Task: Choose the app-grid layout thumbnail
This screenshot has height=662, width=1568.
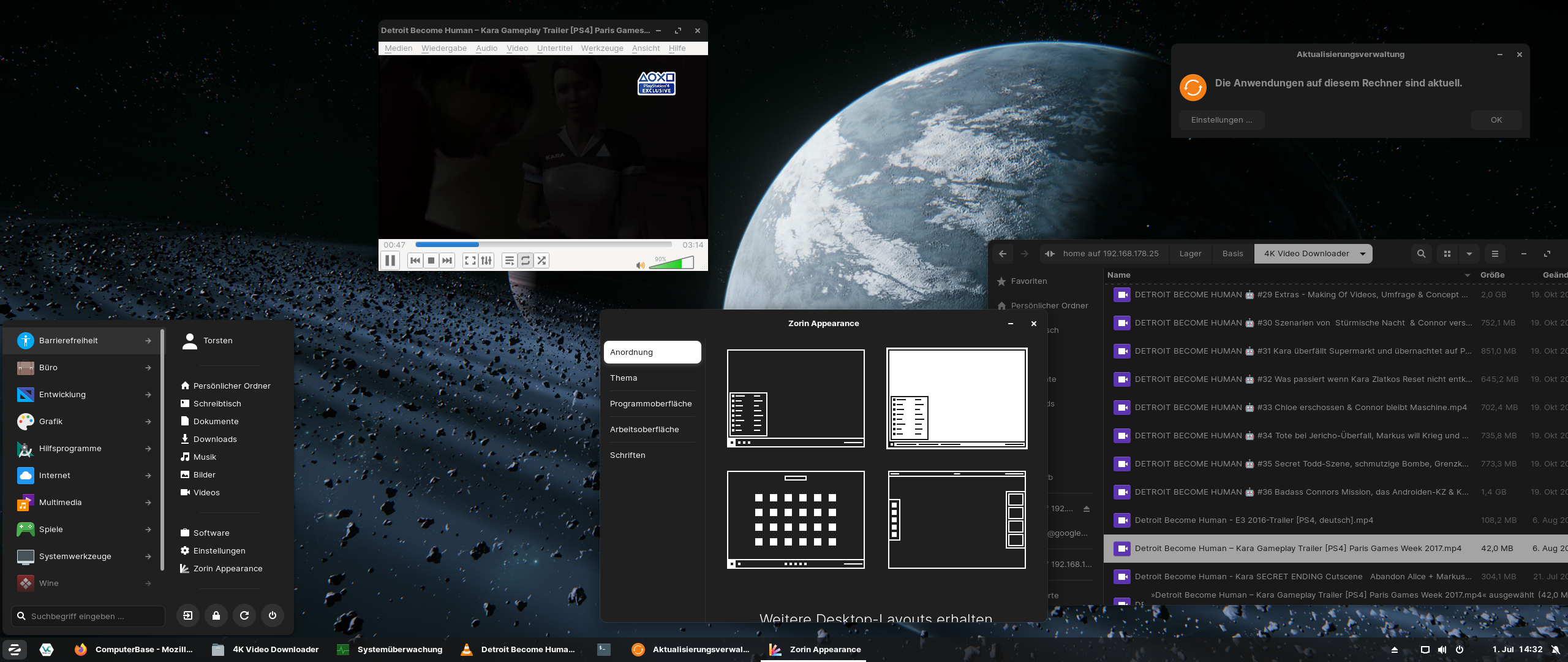Action: [796, 520]
